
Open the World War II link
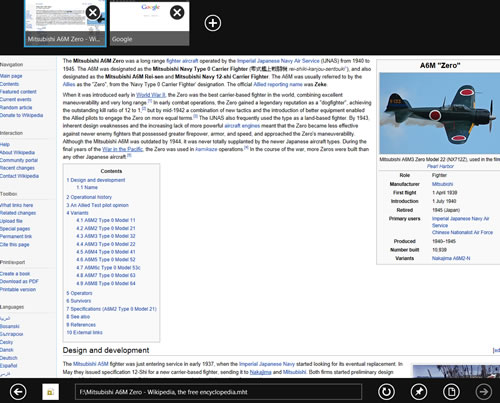click(x=151, y=95)
